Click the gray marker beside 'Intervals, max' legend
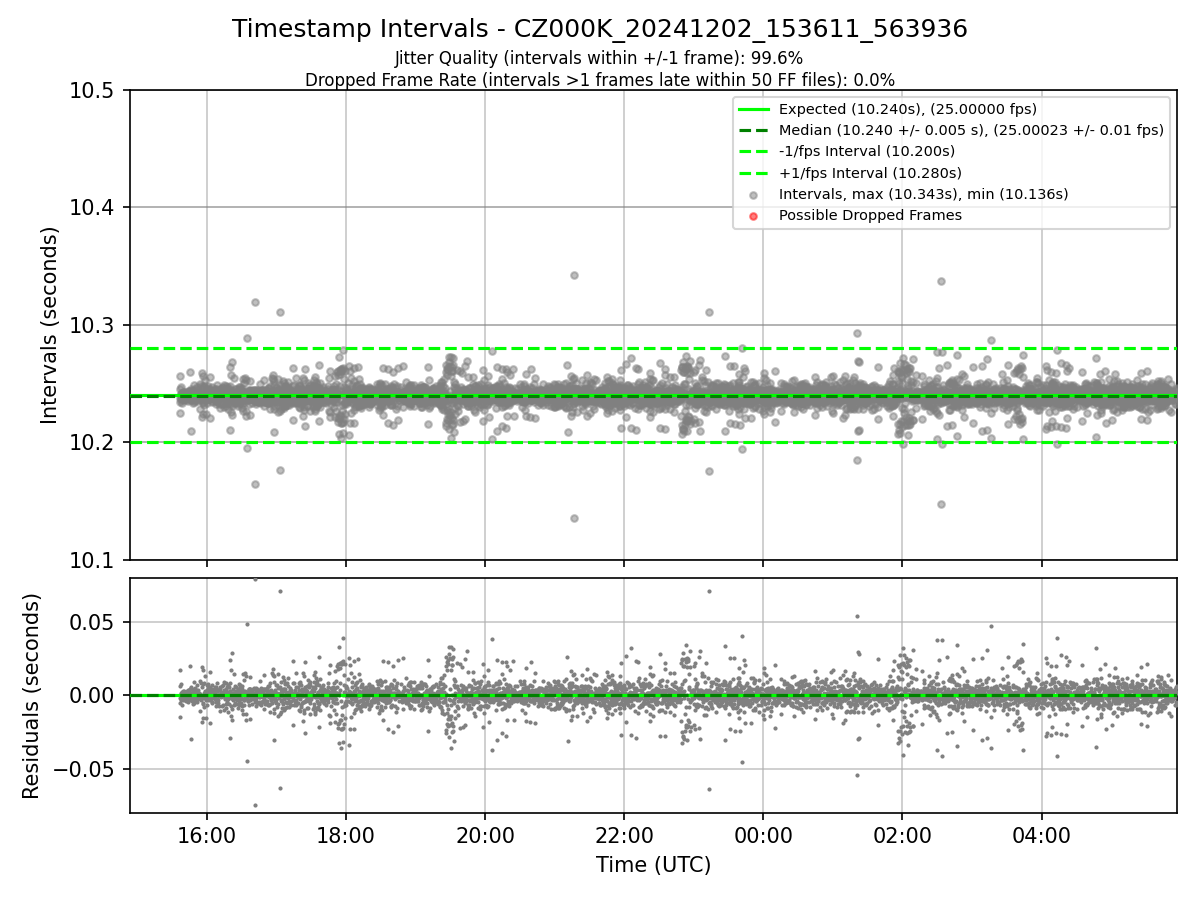 tap(753, 195)
